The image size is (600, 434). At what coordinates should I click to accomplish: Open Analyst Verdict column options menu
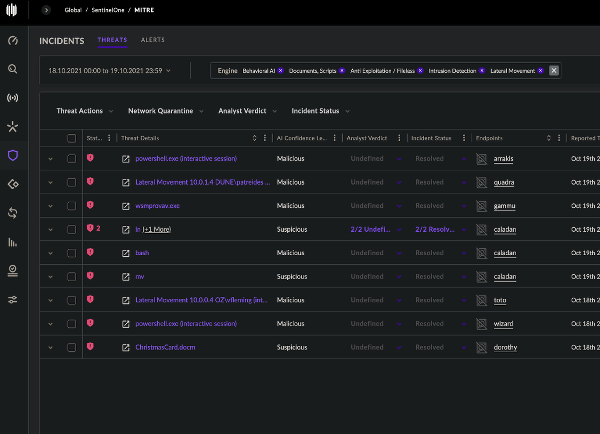point(399,138)
